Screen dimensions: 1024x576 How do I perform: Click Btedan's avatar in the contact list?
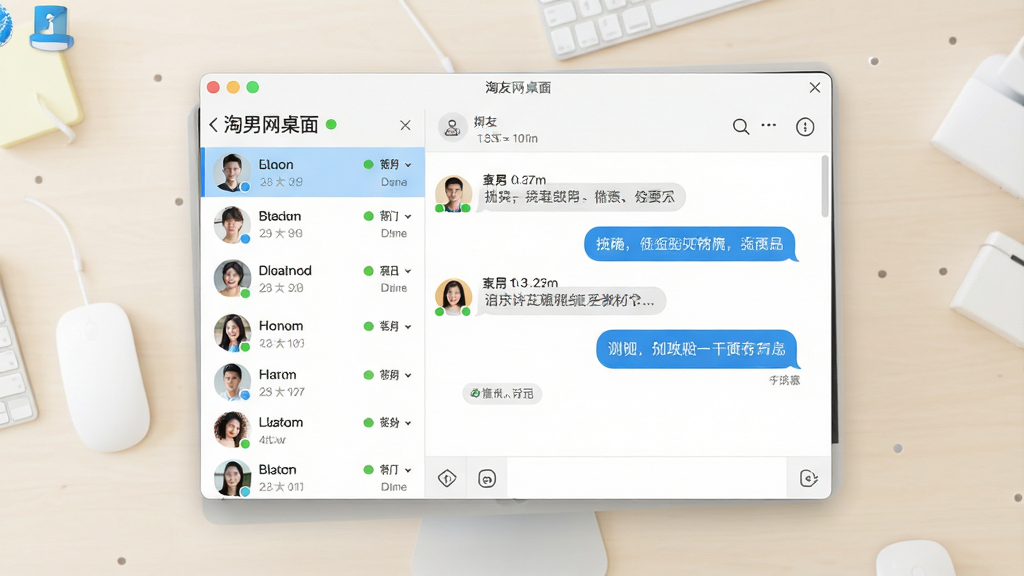point(232,225)
